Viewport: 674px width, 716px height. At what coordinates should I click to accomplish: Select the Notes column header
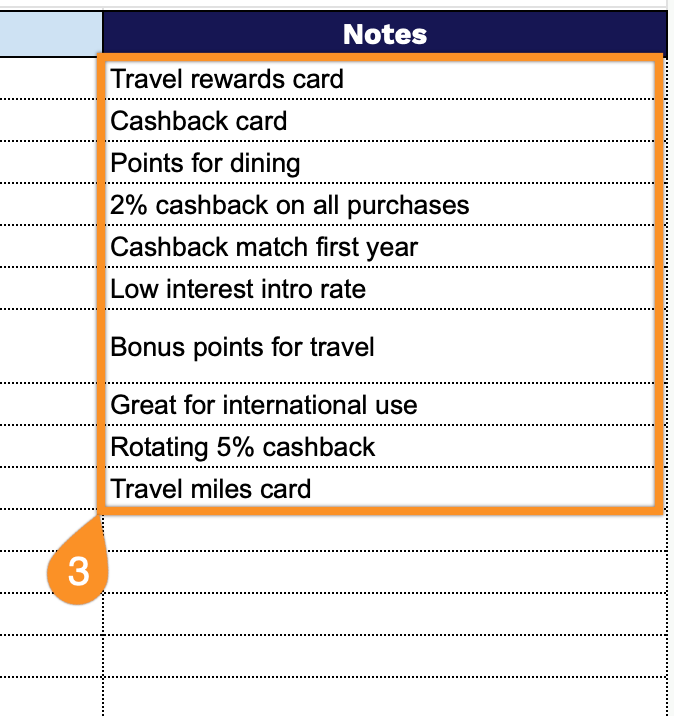[x=385, y=34]
